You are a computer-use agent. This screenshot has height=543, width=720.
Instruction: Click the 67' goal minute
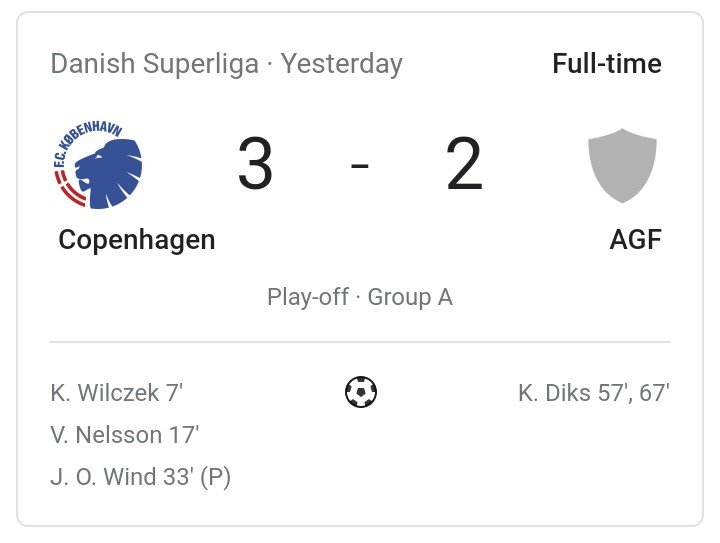click(x=654, y=393)
